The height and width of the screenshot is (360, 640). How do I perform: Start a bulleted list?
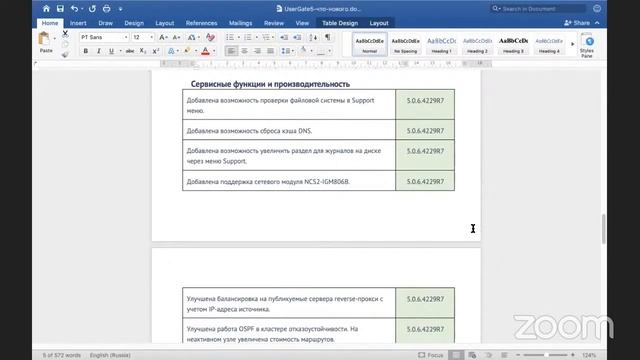click(x=230, y=38)
